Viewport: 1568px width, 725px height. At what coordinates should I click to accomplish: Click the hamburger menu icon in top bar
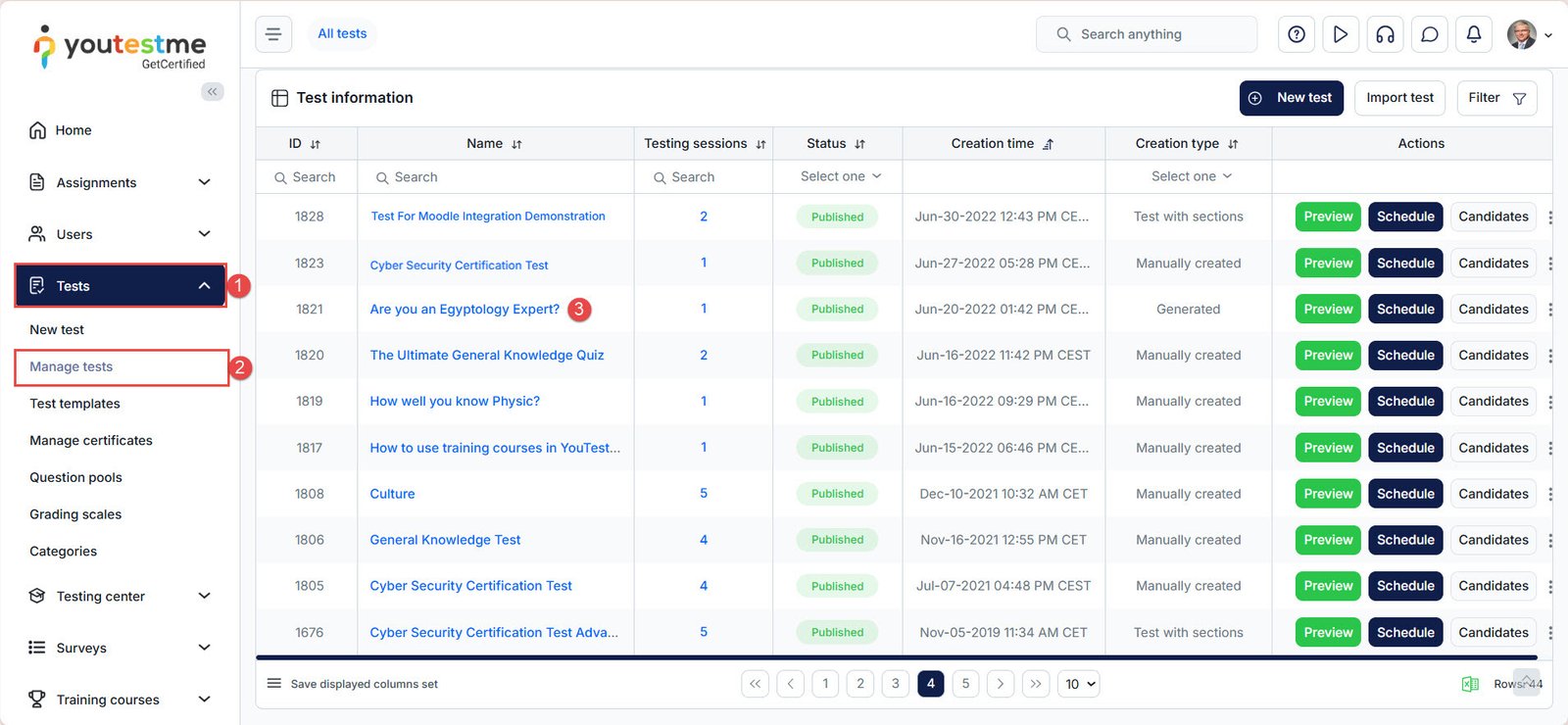point(273,34)
